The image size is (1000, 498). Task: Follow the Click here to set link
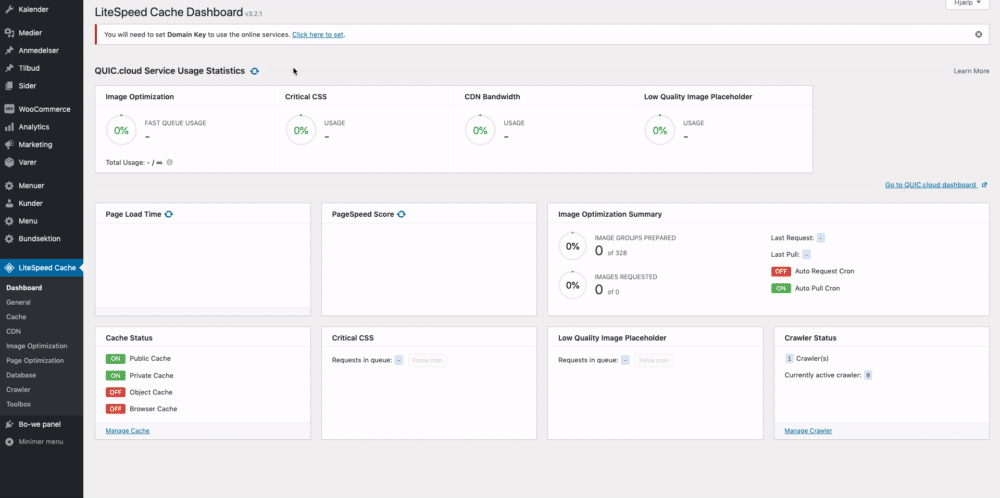pos(318,34)
